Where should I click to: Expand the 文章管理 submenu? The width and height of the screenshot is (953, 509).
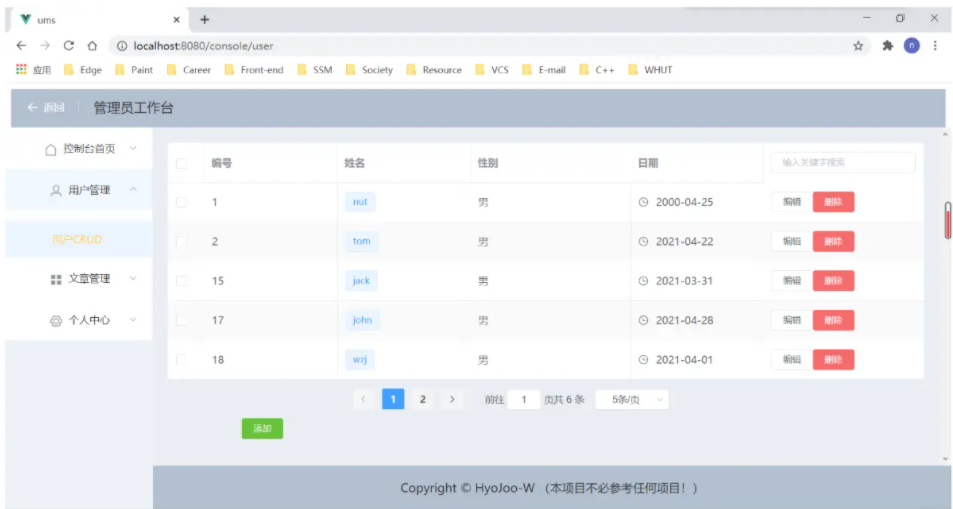pos(133,279)
